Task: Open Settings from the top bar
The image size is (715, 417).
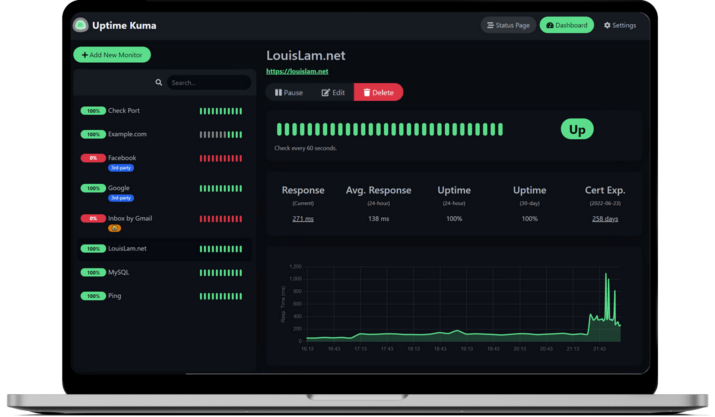Action: tap(619, 25)
